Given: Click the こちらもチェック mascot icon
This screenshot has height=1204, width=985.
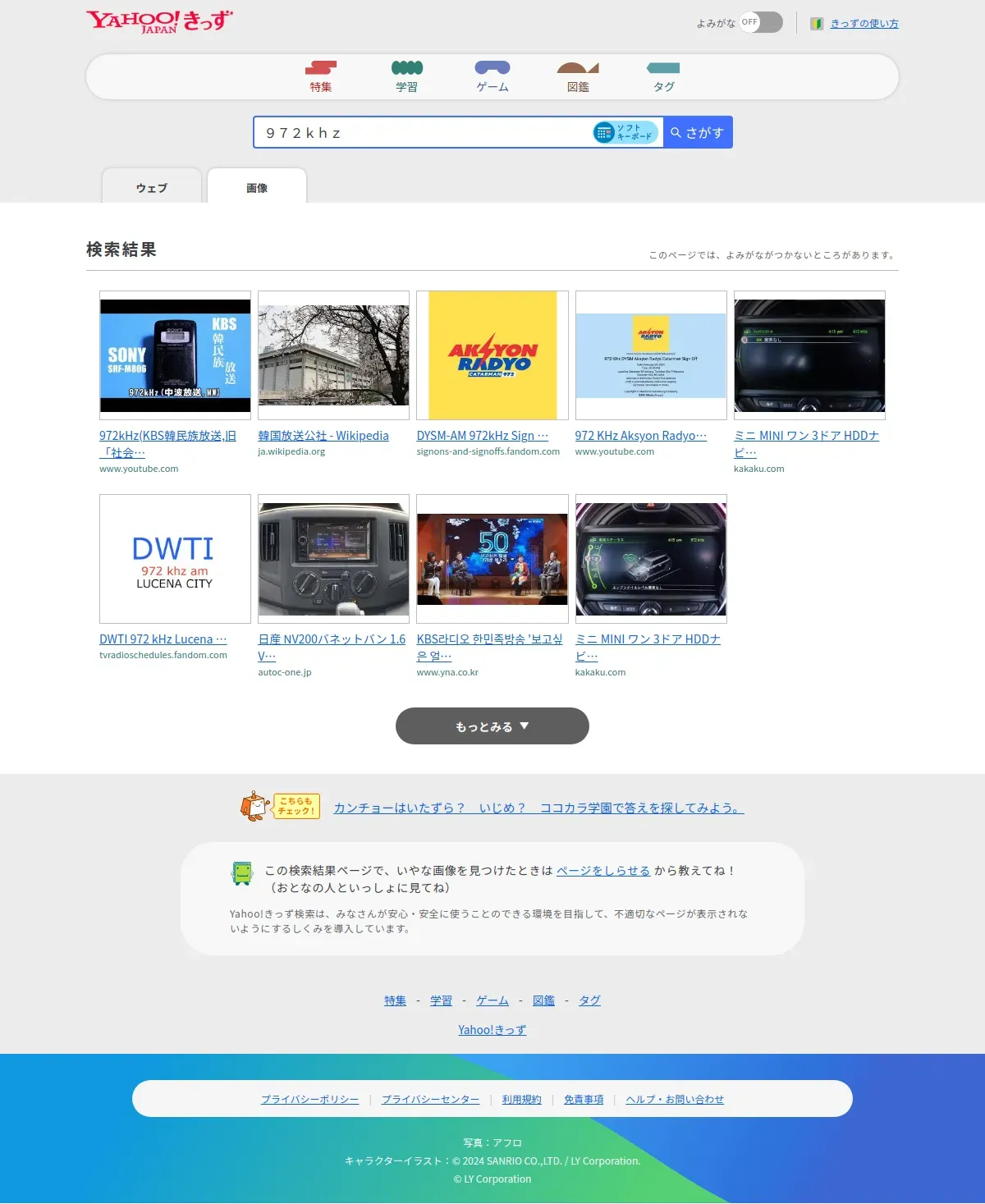Looking at the screenshot, I should coord(279,806).
